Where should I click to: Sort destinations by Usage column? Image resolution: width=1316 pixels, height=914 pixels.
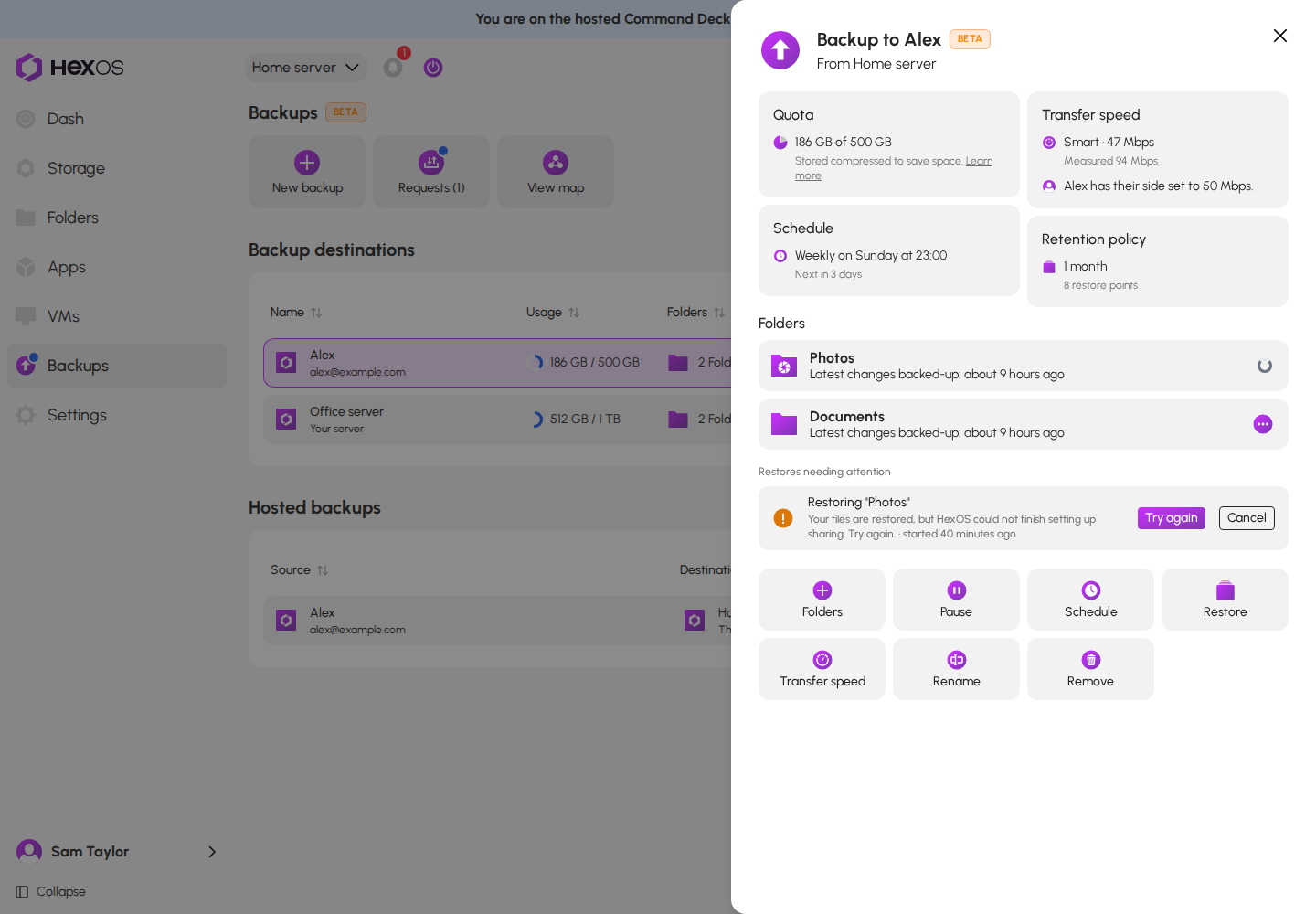click(553, 313)
